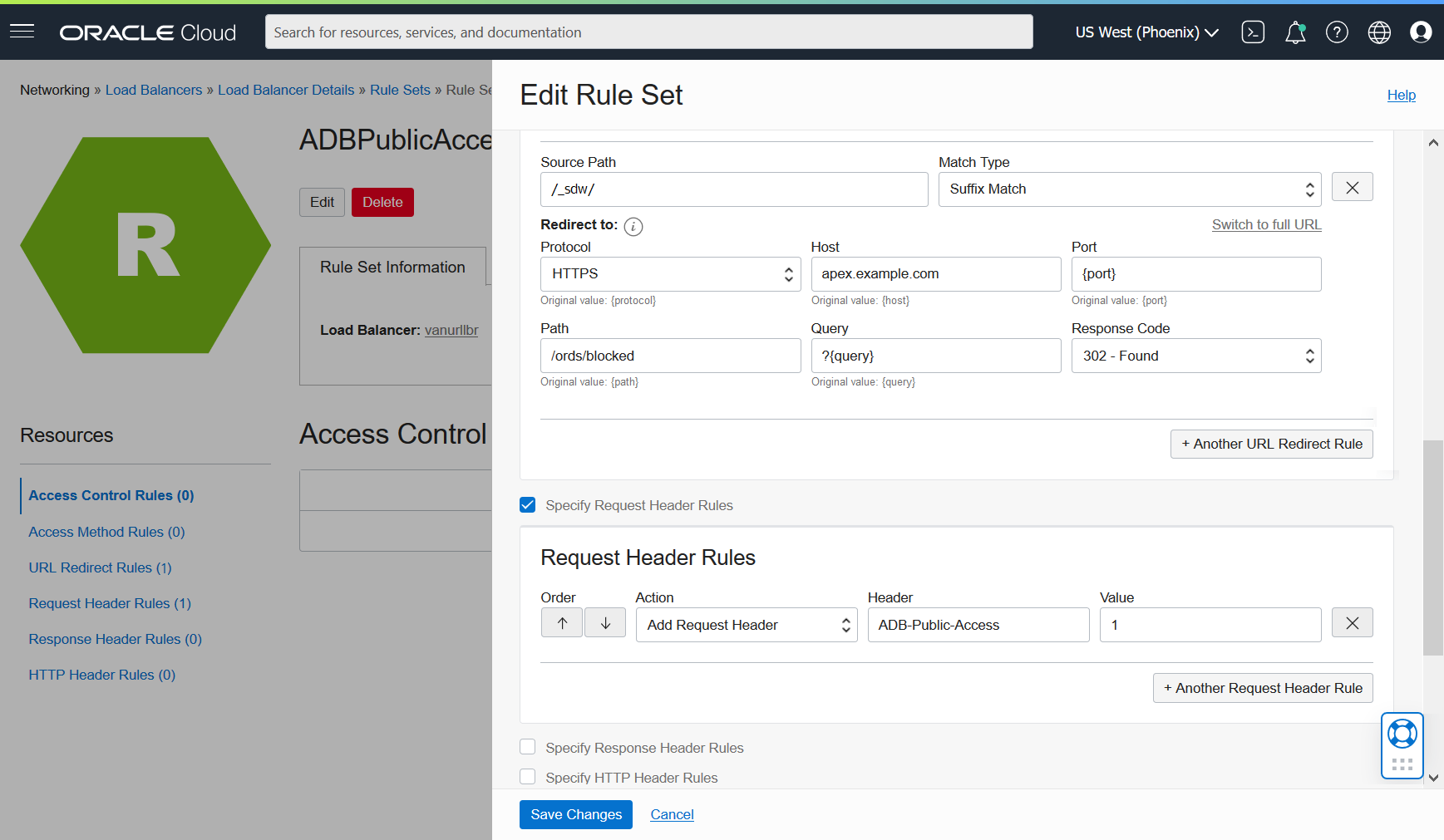Viewport: 1444px width, 840px height.
Task: Click inside the resources search bar
Action: [648, 32]
